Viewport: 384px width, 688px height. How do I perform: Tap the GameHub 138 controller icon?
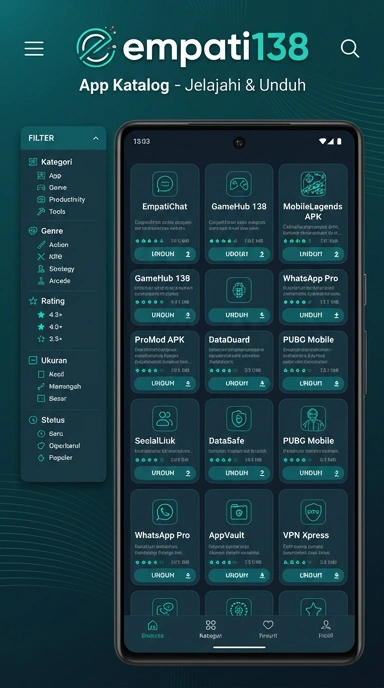[239, 184]
